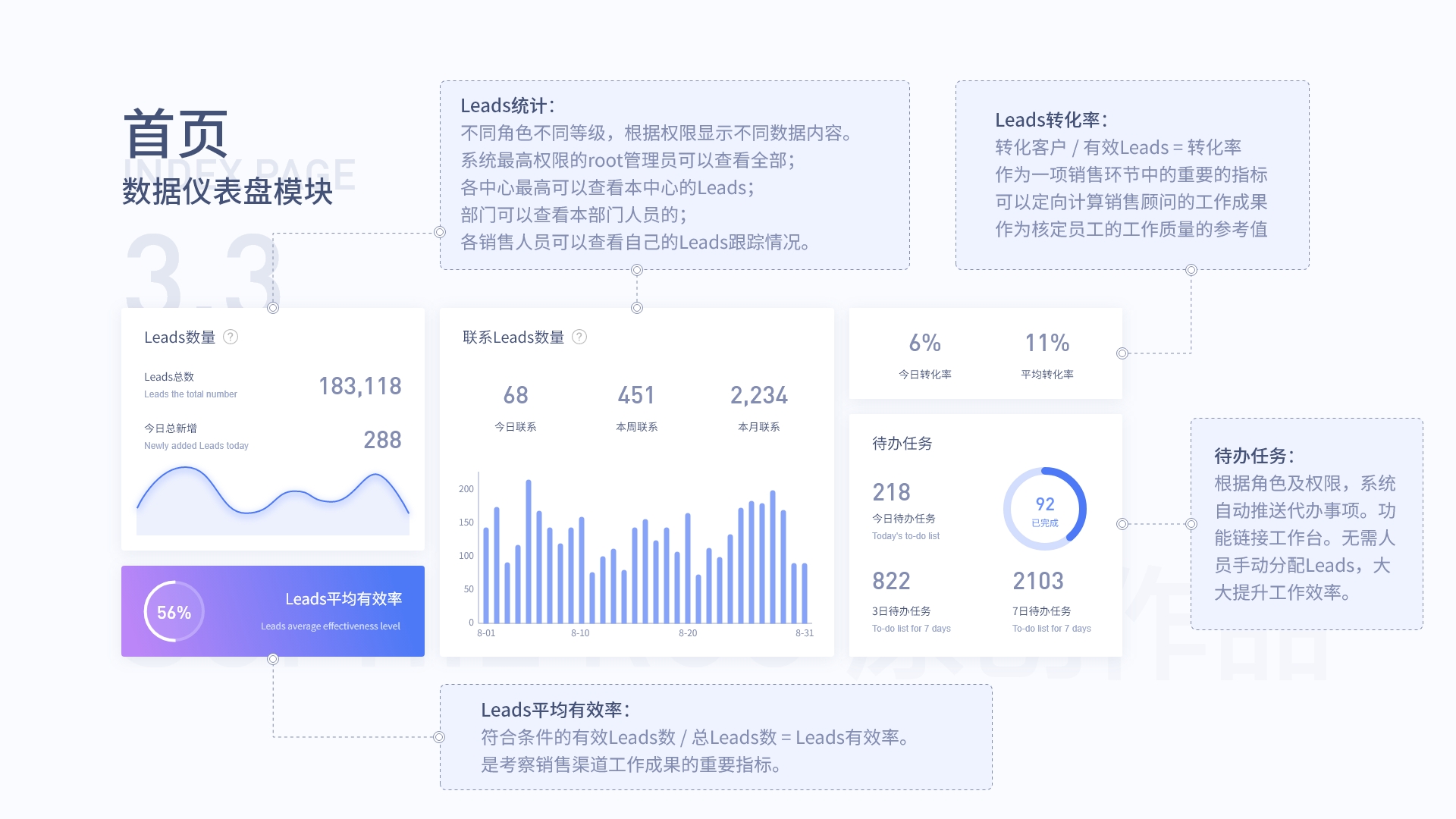1456x819 pixels.
Task: Click the 56% circular progress ring
Action: pos(174,612)
